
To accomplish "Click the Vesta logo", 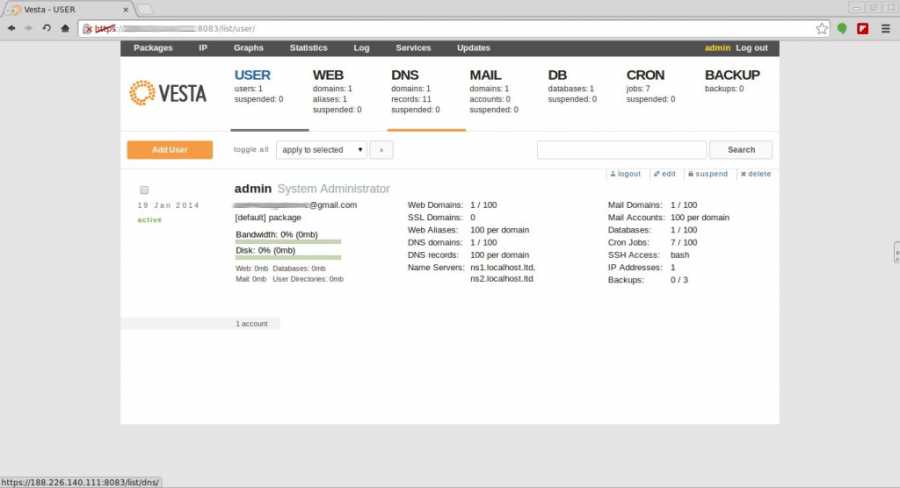I will [x=168, y=93].
